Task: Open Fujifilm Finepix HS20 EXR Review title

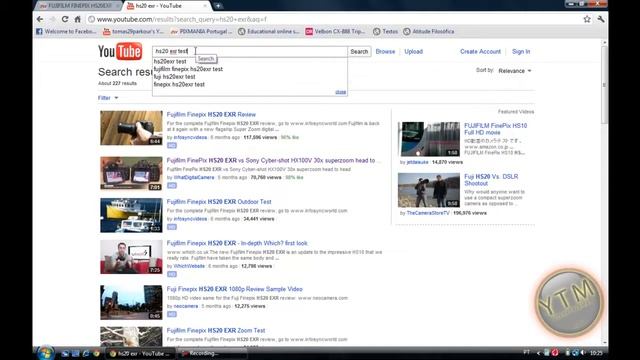Action: (x=211, y=115)
